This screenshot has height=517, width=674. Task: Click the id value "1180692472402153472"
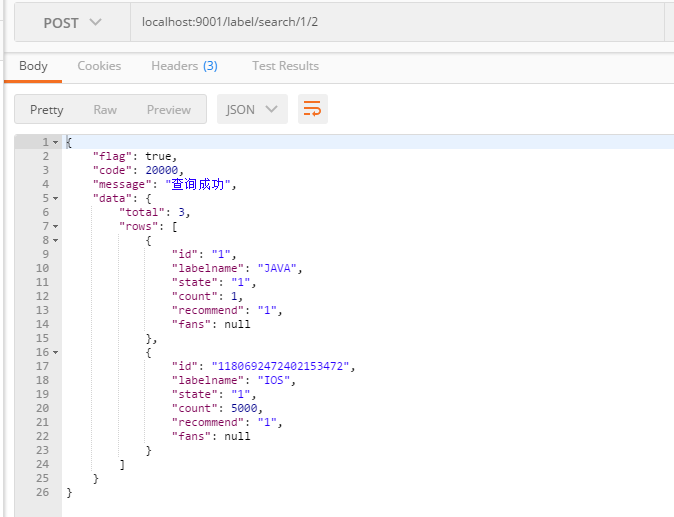pos(280,367)
